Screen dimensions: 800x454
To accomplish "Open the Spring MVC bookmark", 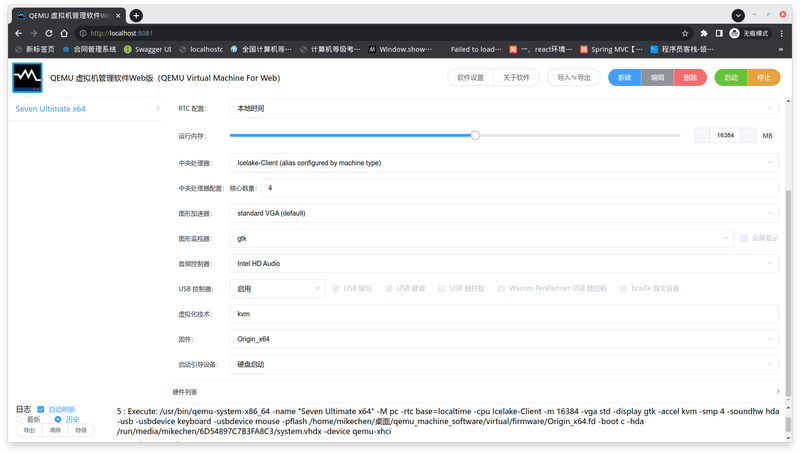I will click(611, 49).
